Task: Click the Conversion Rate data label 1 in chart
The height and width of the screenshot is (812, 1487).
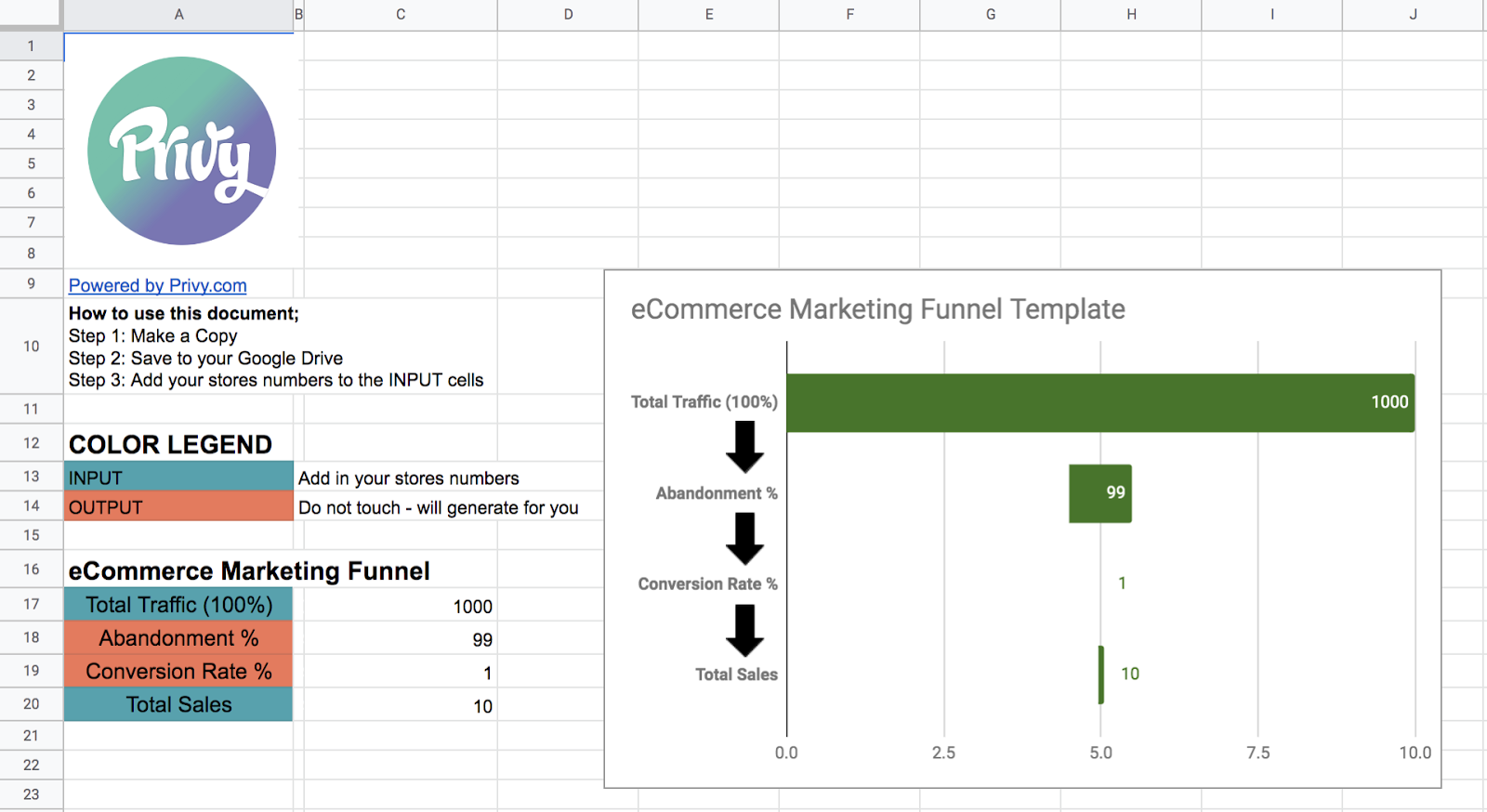Action: tap(1122, 583)
